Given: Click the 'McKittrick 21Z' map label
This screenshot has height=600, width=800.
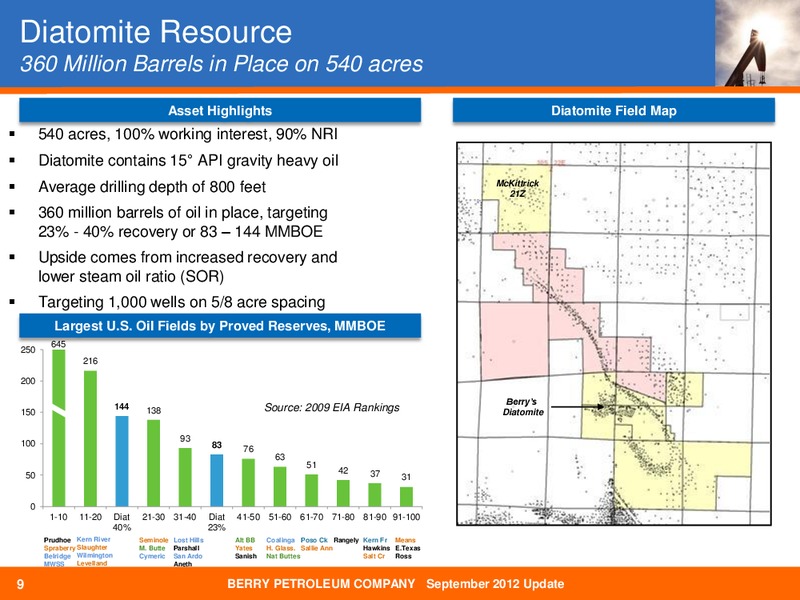Looking at the screenshot, I should click(x=517, y=188).
